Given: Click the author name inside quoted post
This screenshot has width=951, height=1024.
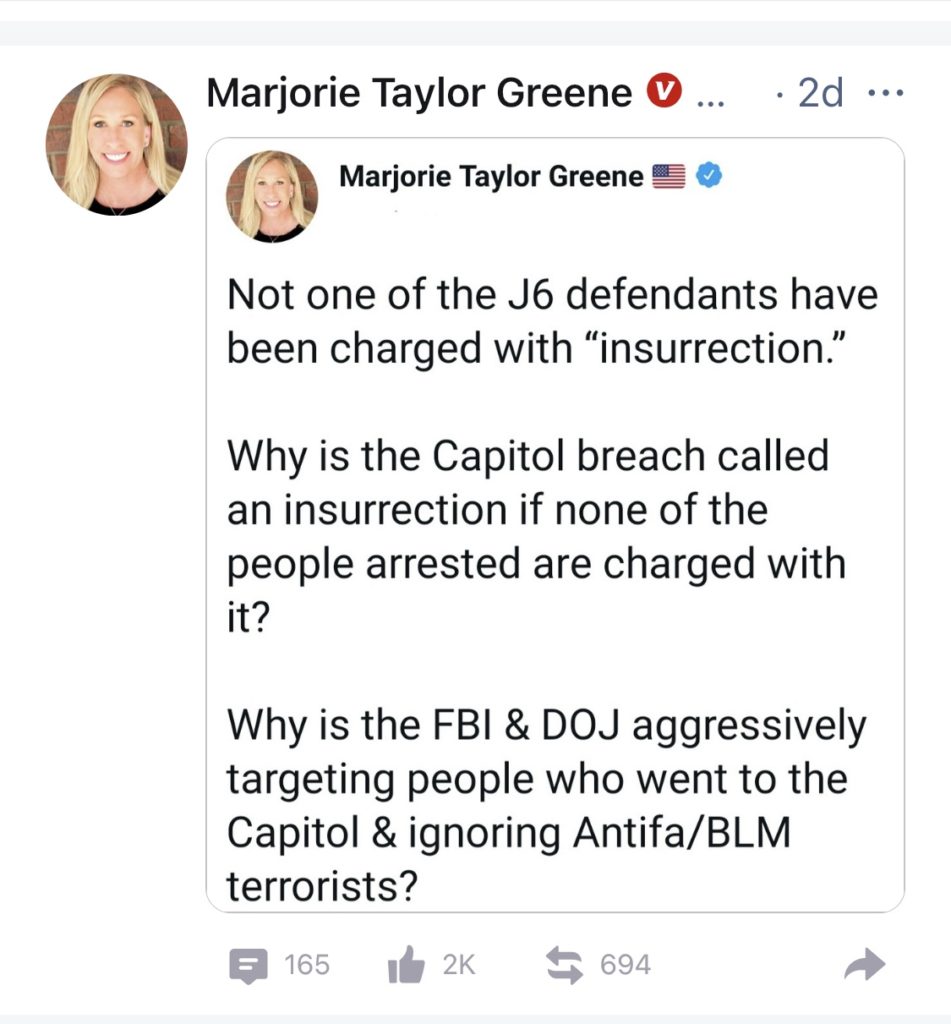Looking at the screenshot, I should click(x=491, y=177).
